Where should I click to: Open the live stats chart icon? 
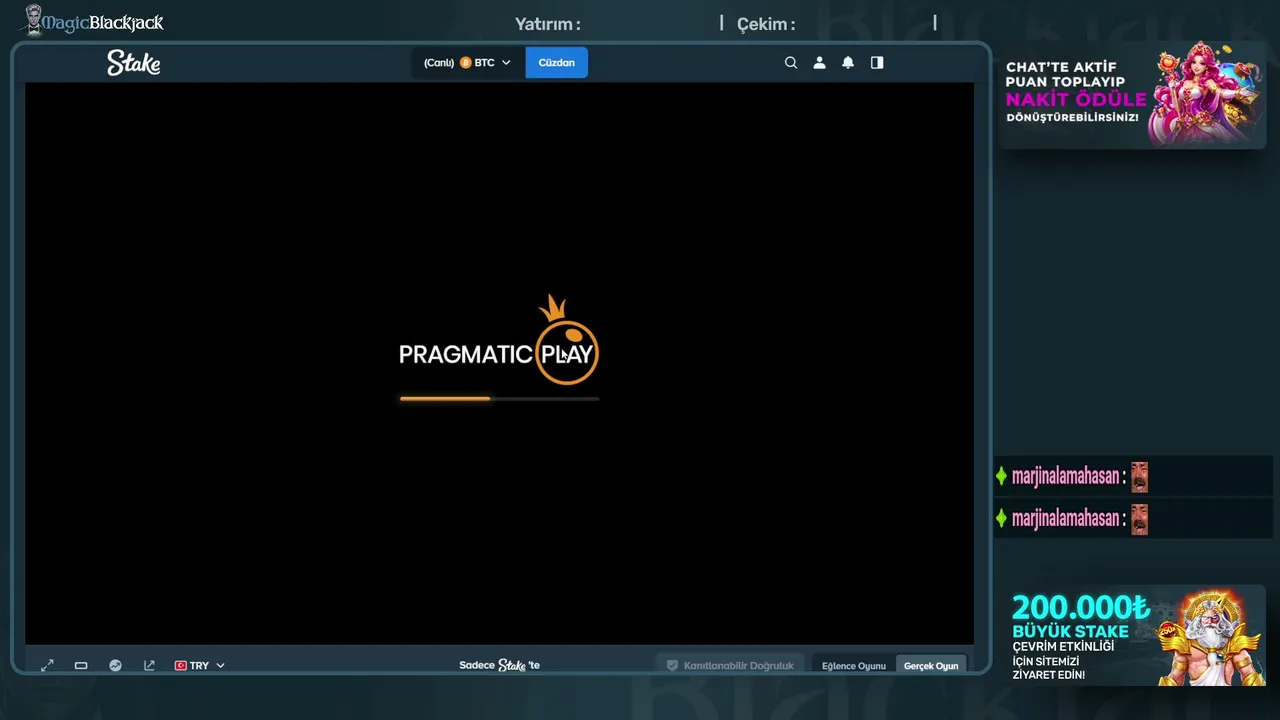[115, 666]
